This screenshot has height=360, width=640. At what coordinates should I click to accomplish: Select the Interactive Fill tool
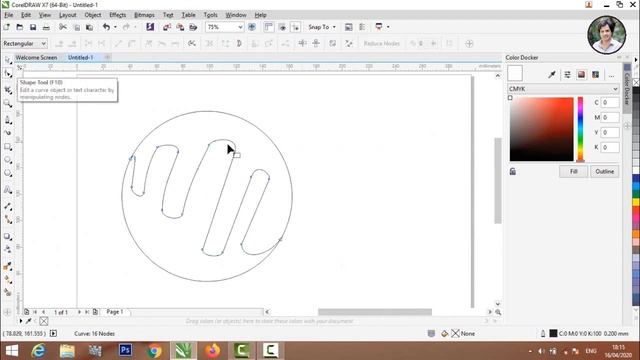coord(8,280)
